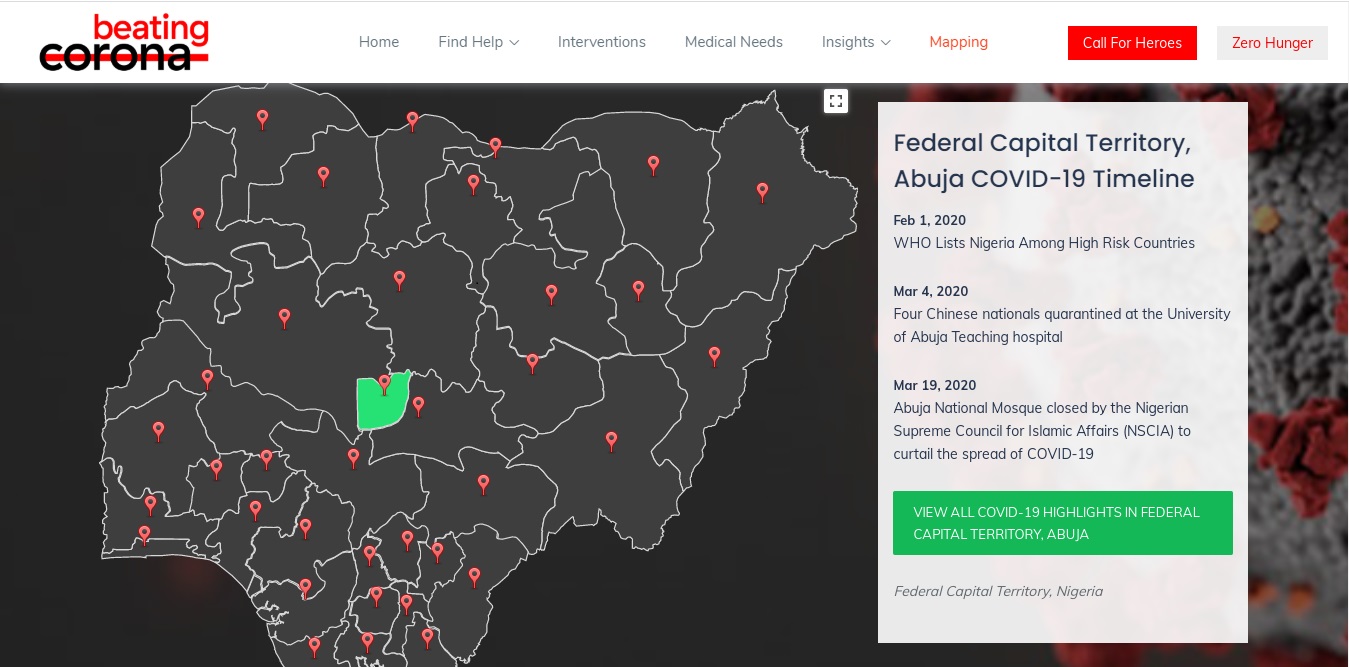The width and height of the screenshot is (1349, 667).
Task: Click 'WHO Lists Nigeria Among High Risk Countries'
Action: click(1044, 242)
